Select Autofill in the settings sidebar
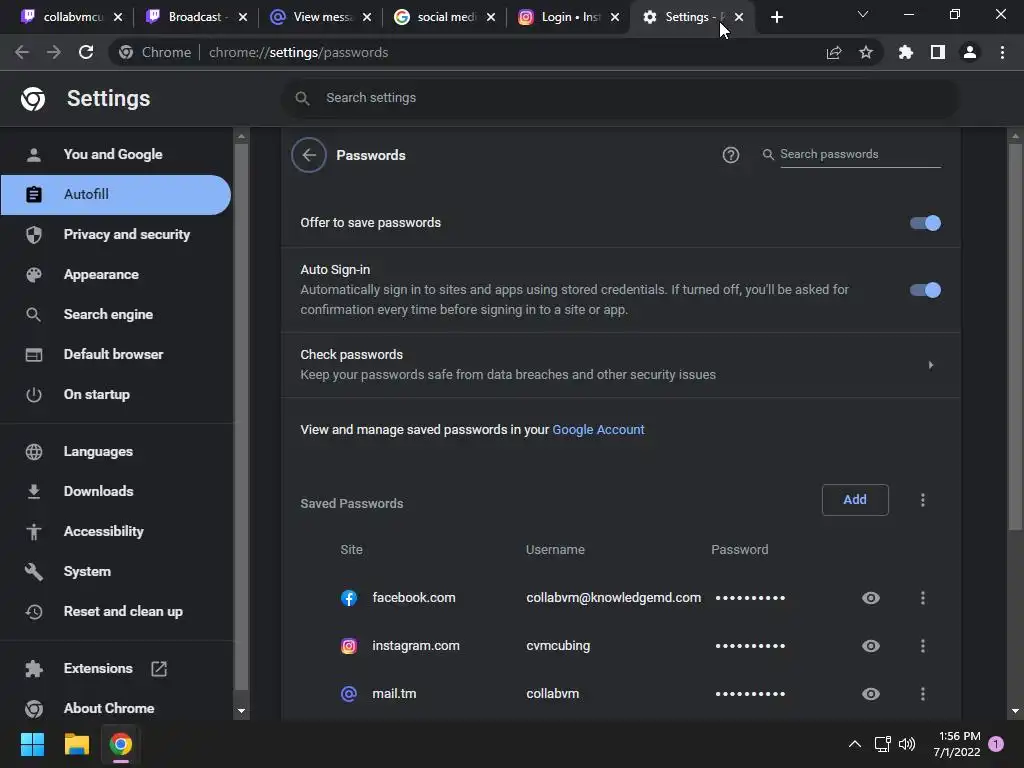 click(x=116, y=195)
